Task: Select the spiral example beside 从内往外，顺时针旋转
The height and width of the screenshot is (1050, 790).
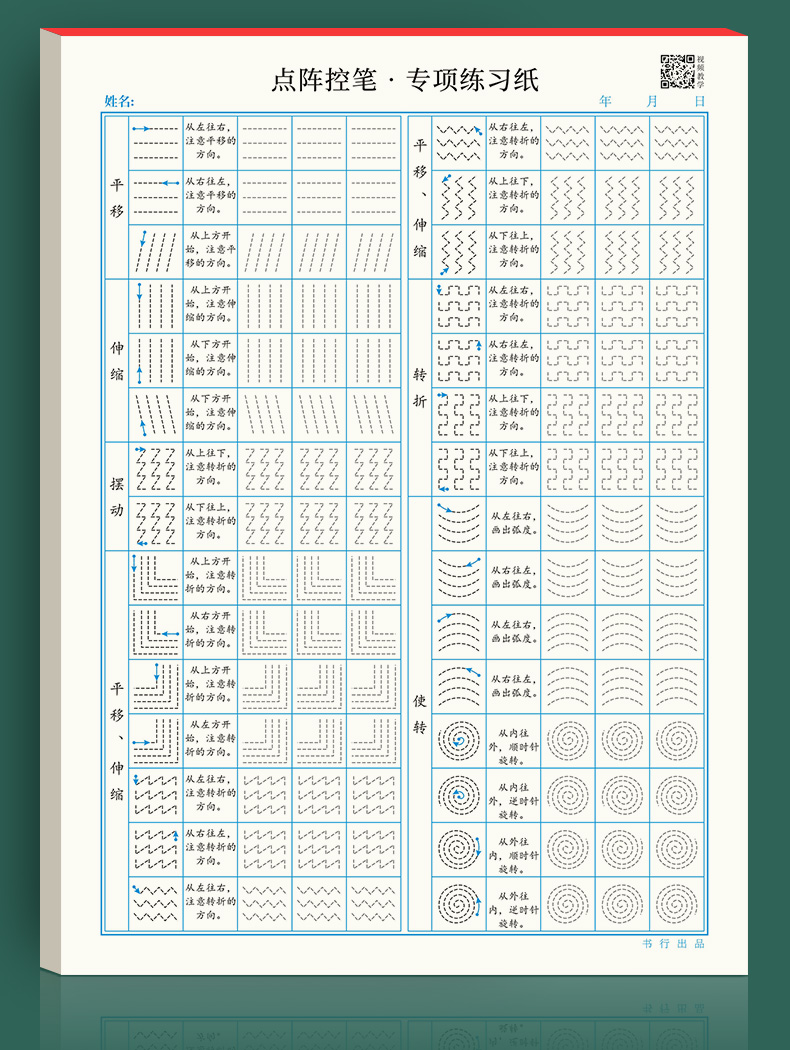Action: [459, 741]
